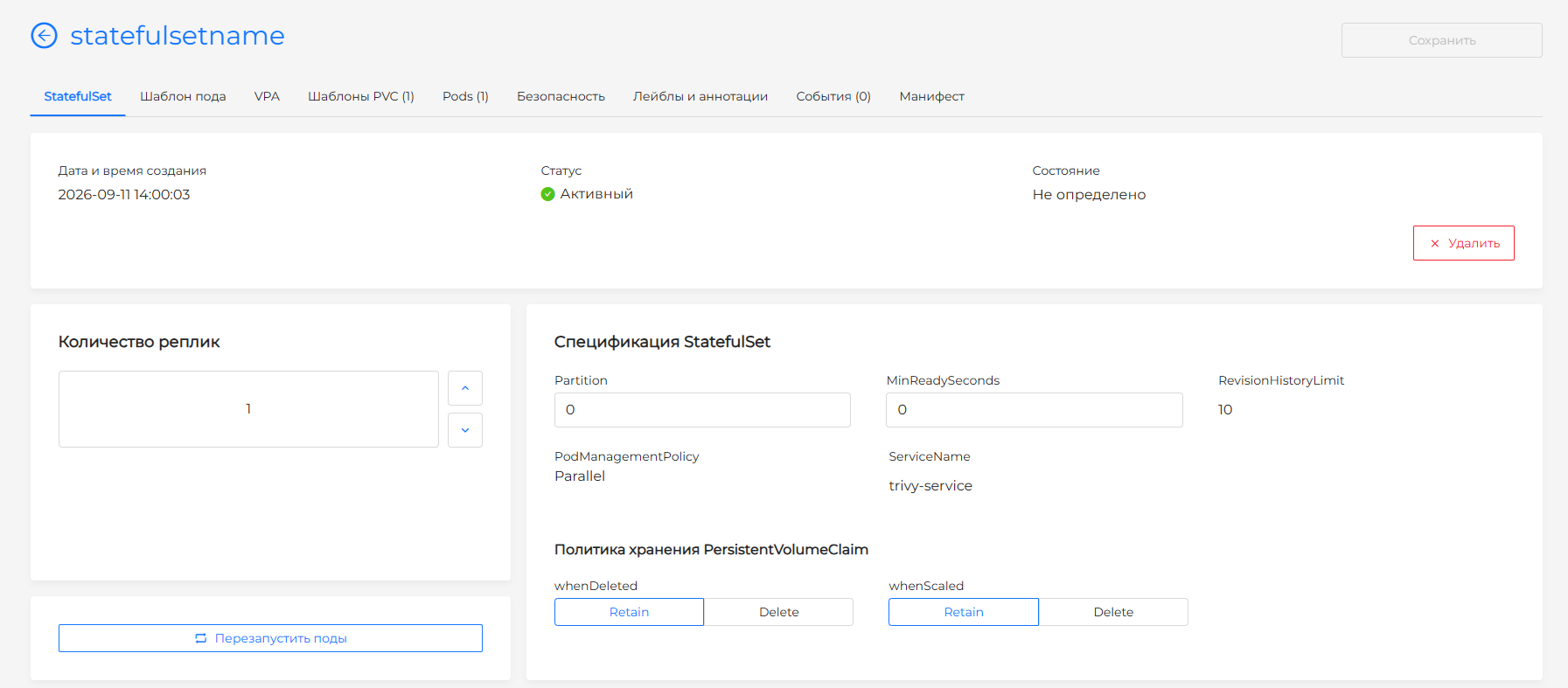Click the Parallel PodManagementPolicy value
Screen dimensions: 1568x688
click(580, 476)
